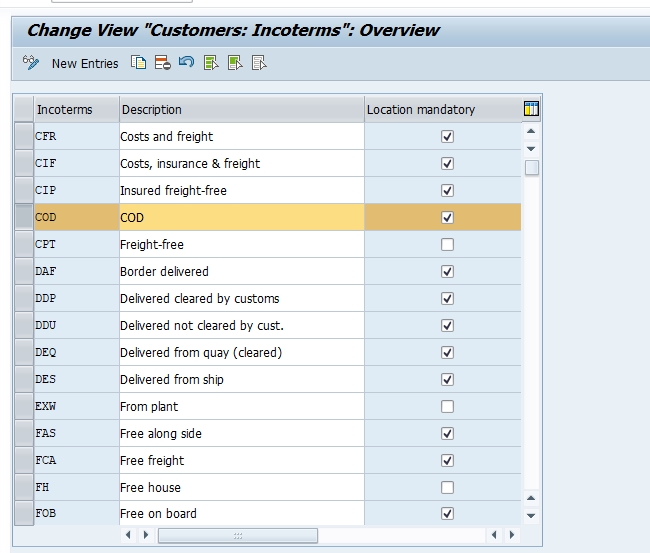Click the 'Costs, insurance & freight' description
Screen dimensions: 650x553
(x=242, y=163)
